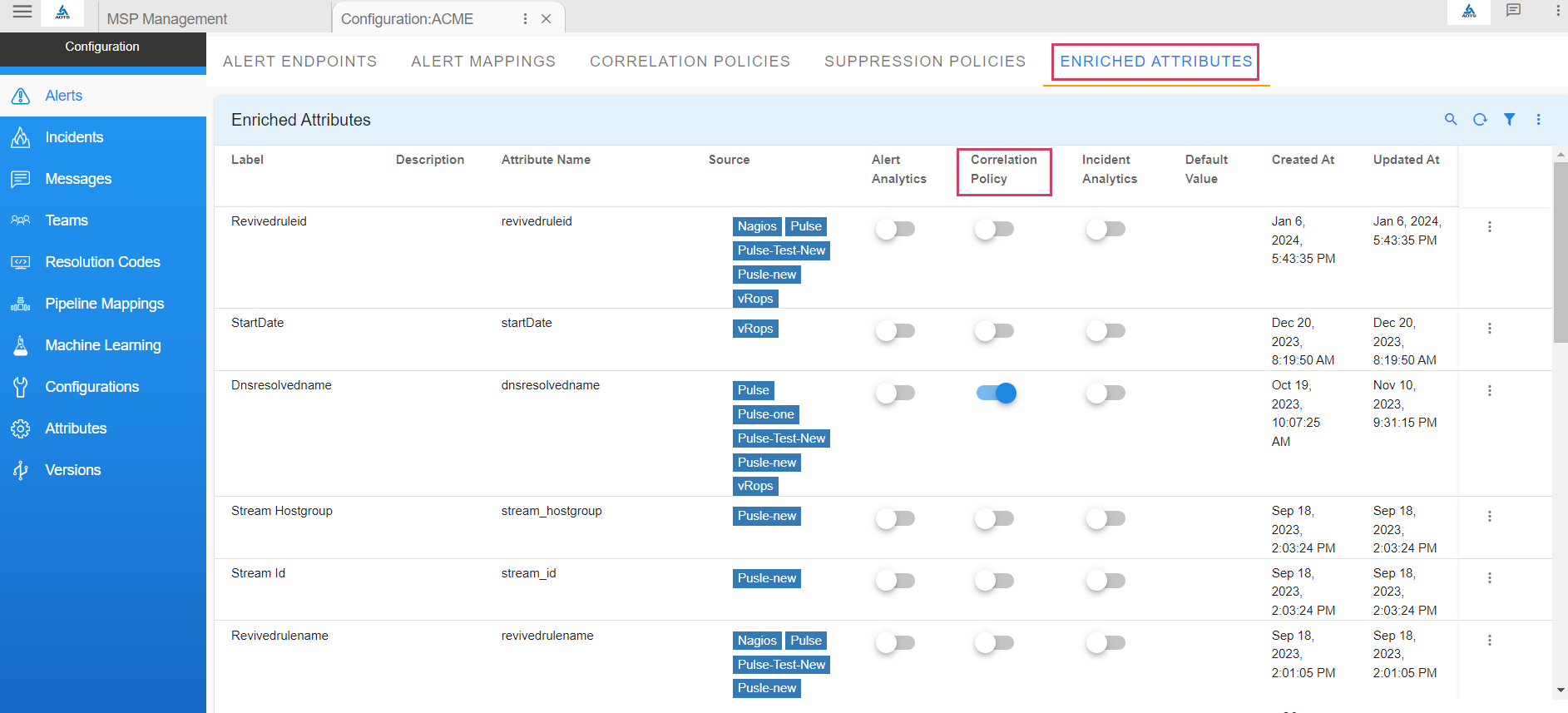This screenshot has height=713, width=1568.
Task: Open the Enriched Attributes panel options menu
Action: pos(1538,120)
